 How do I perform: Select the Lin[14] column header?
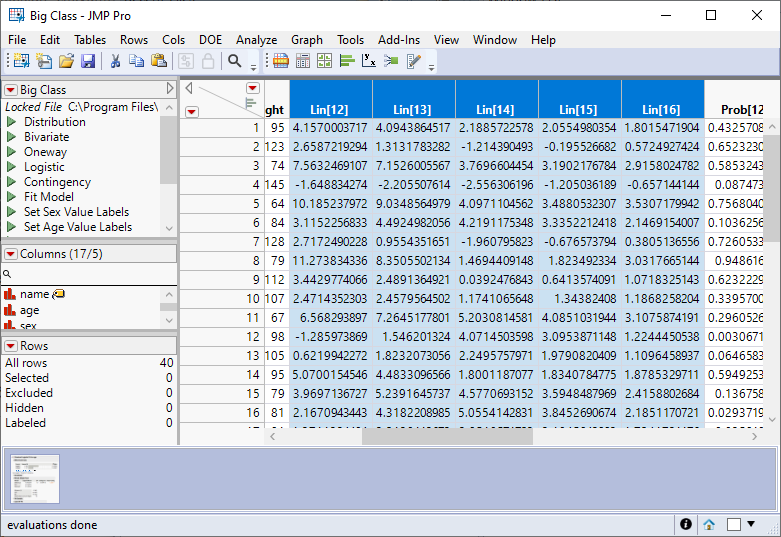click(x=496, y=109)
